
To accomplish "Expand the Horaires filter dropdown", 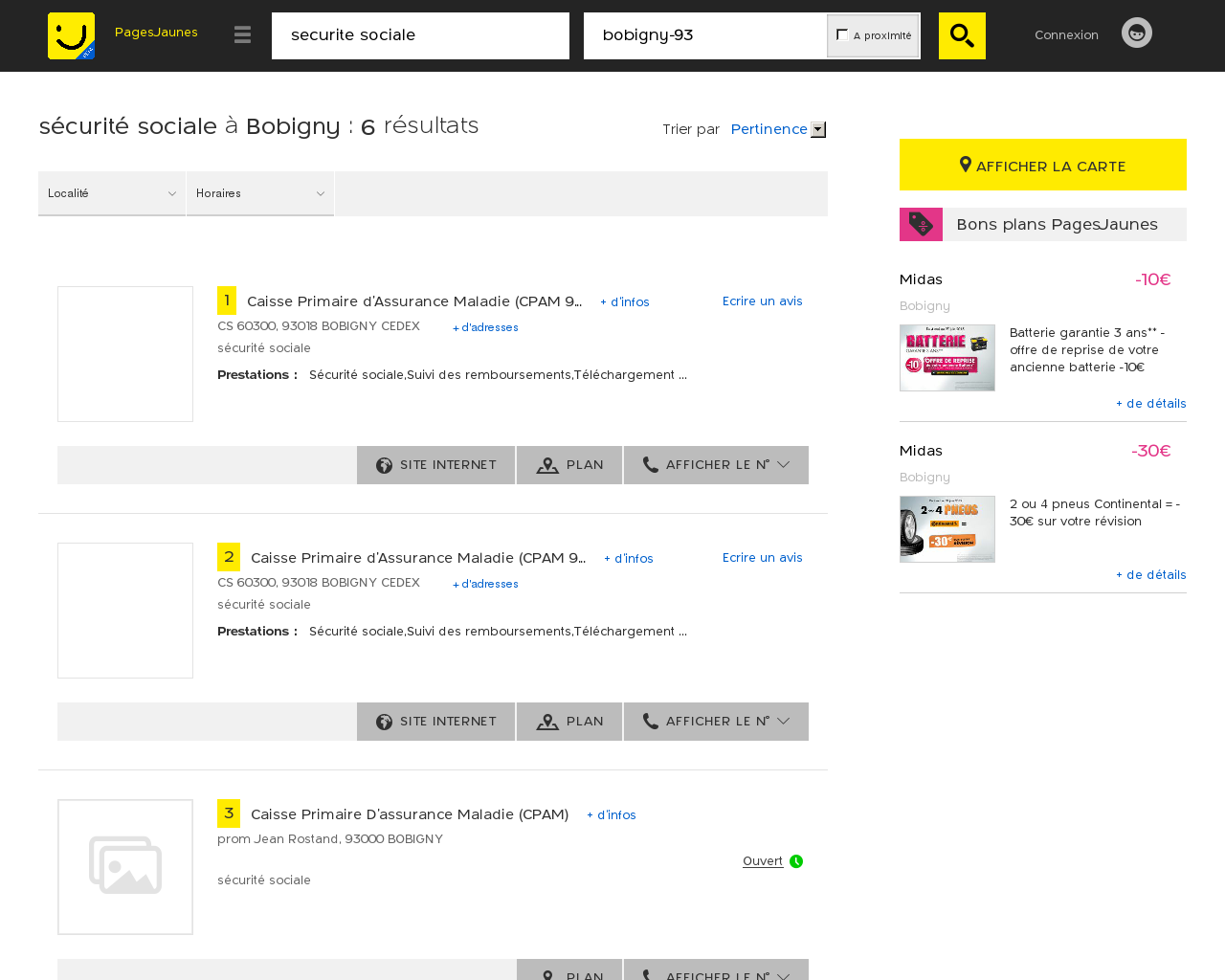I will coord(260,193).
